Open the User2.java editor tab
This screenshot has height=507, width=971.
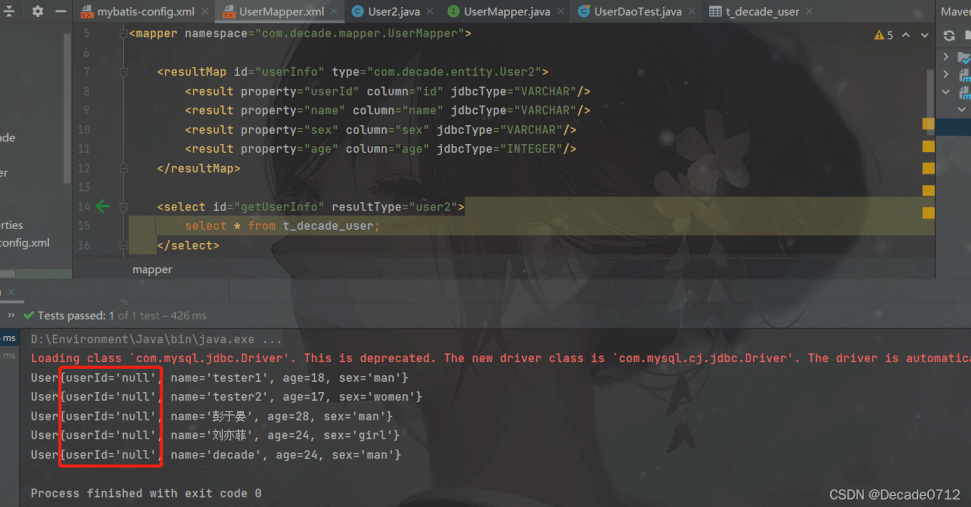[x=393, y=12]
